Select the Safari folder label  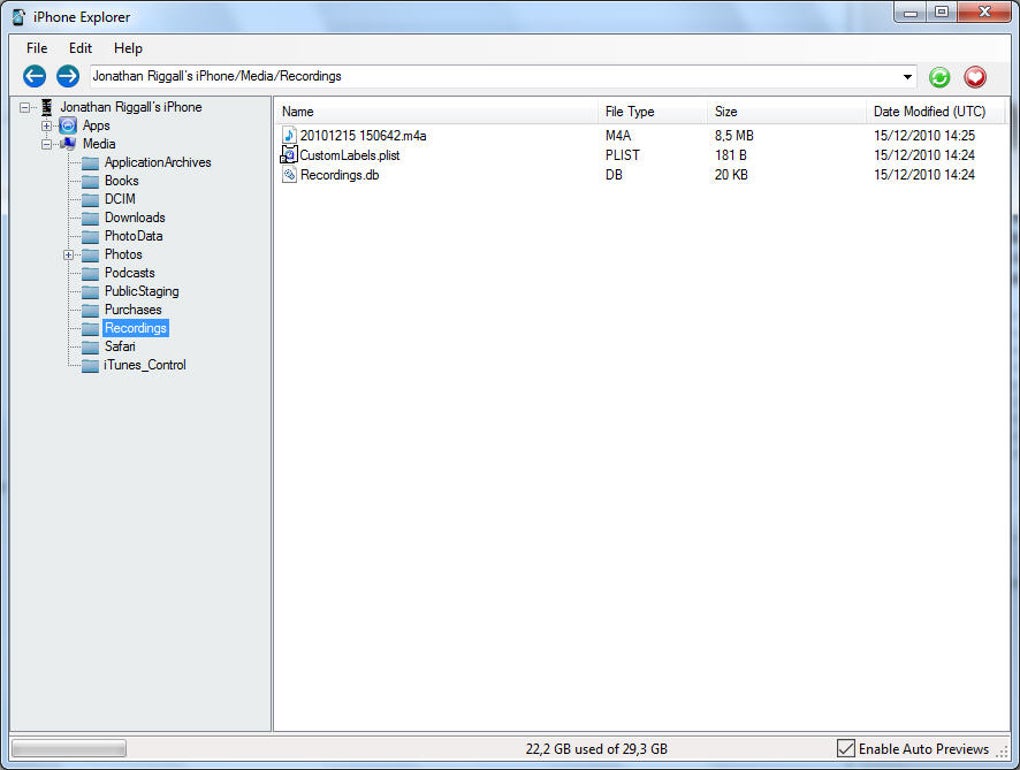[x=120, y=346]
